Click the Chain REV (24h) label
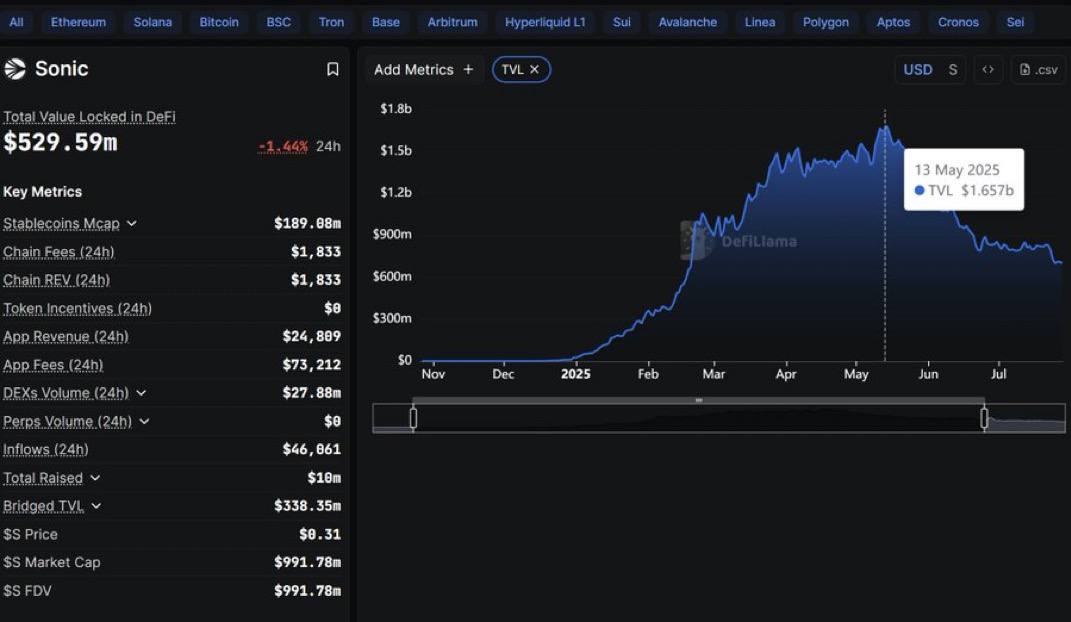This screenshot has height=622, width=1071. 57,280
